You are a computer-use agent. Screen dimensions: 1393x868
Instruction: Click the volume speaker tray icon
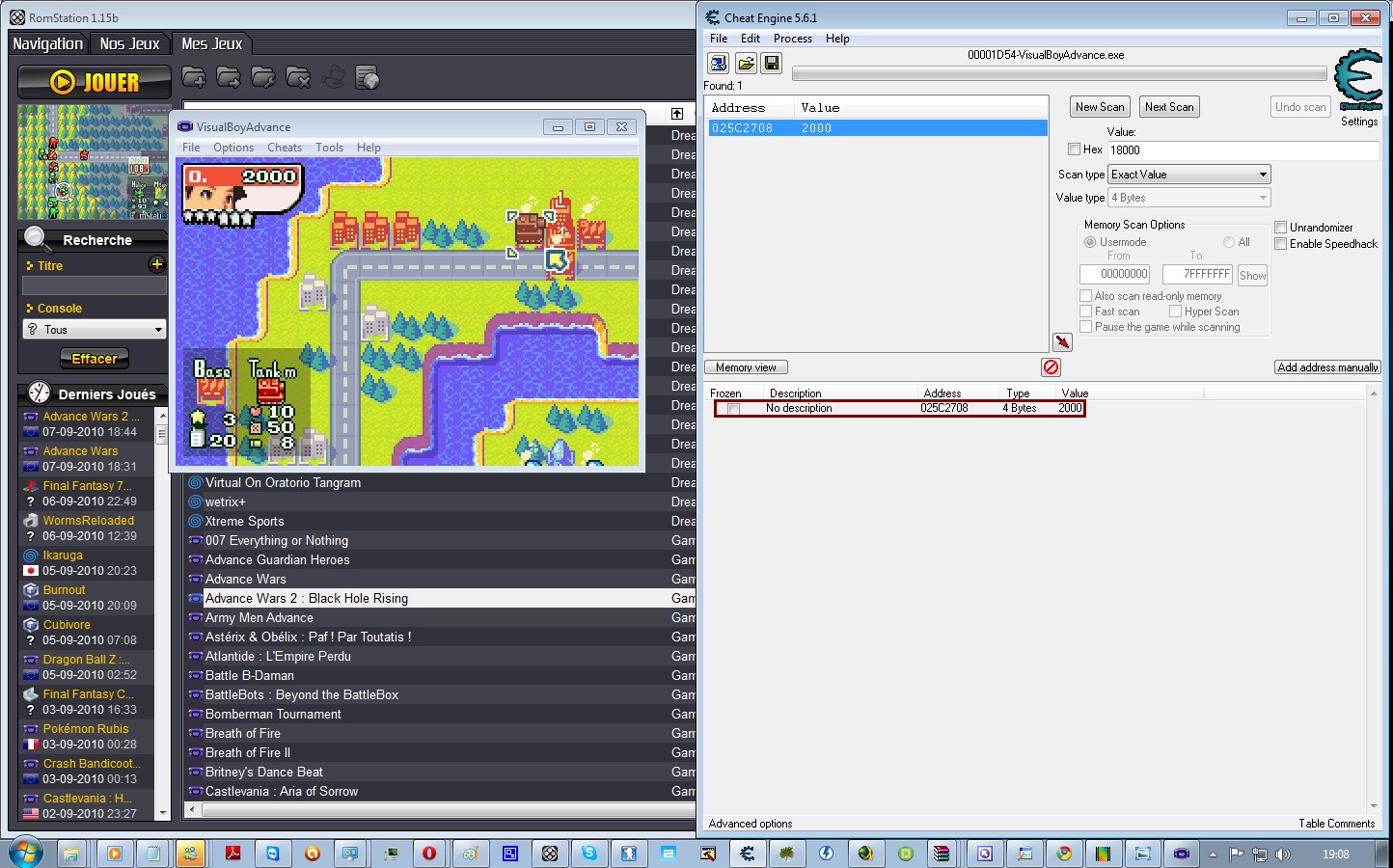(x=1282, y=854)
